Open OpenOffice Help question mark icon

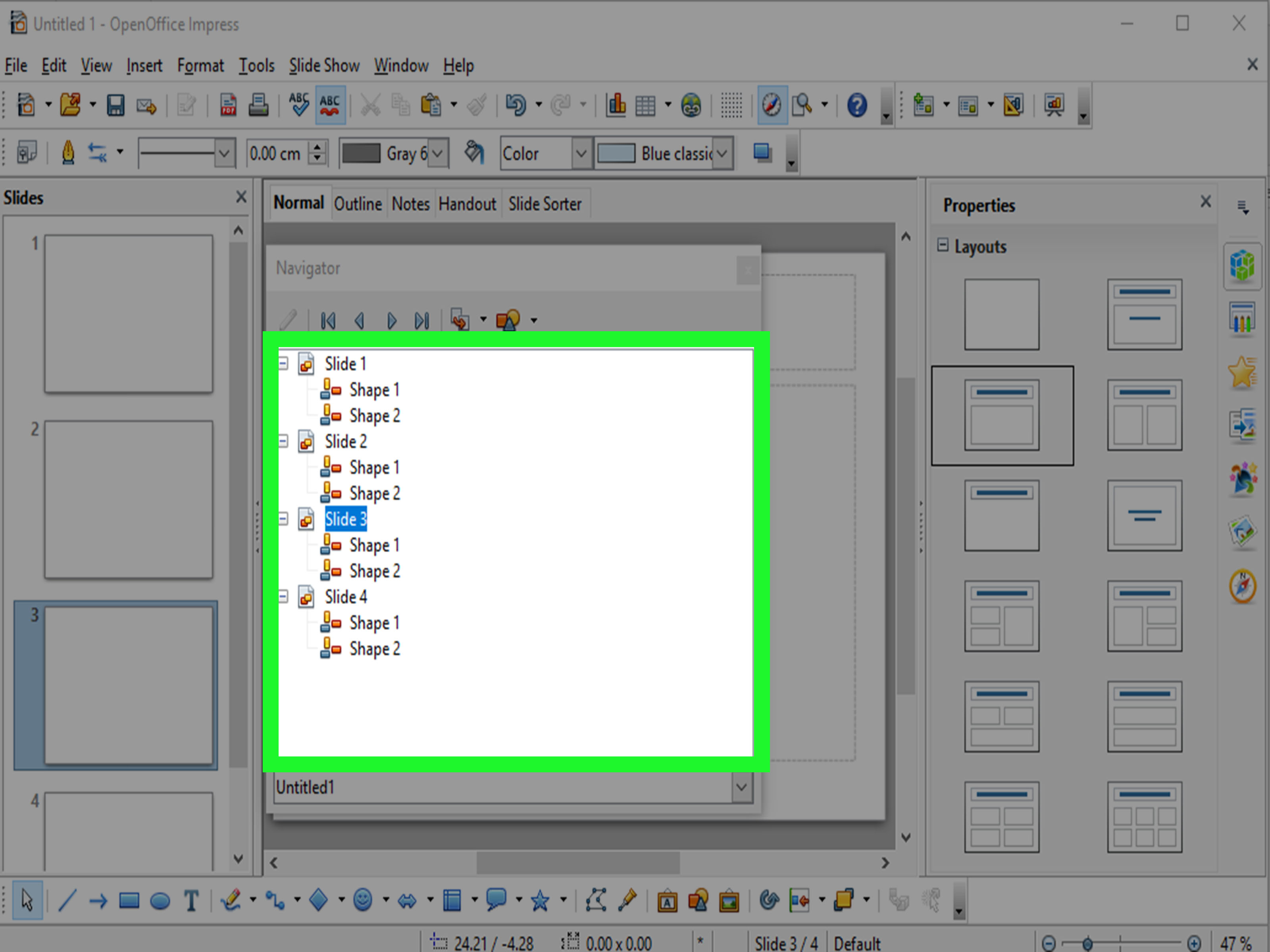click(x=856, y=106)
